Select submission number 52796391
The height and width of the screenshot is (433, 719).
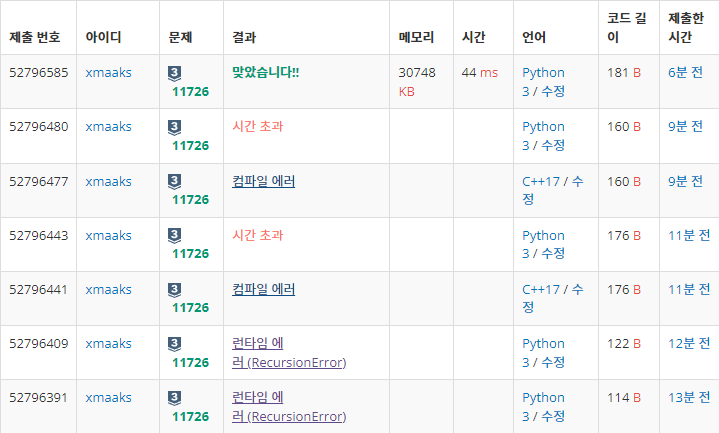pyautogui.click(x=39, y=398)
